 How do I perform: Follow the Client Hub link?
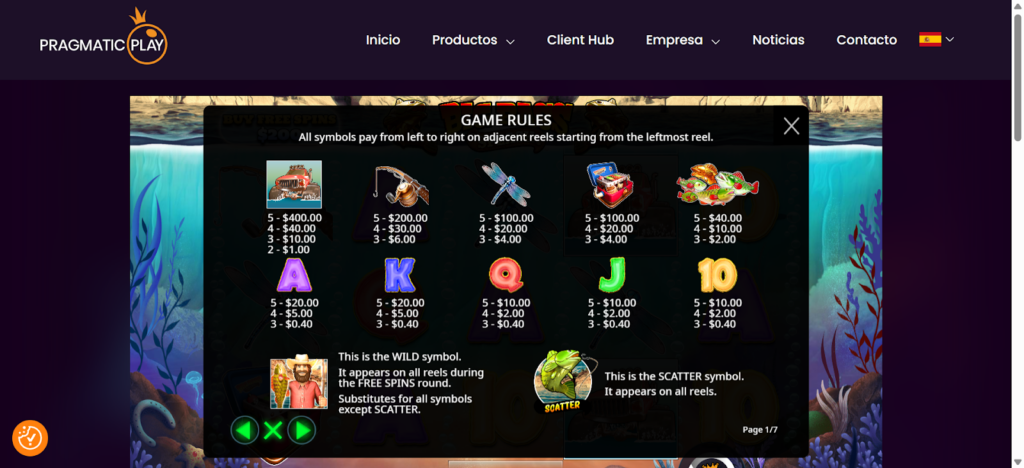click(580, 40)
